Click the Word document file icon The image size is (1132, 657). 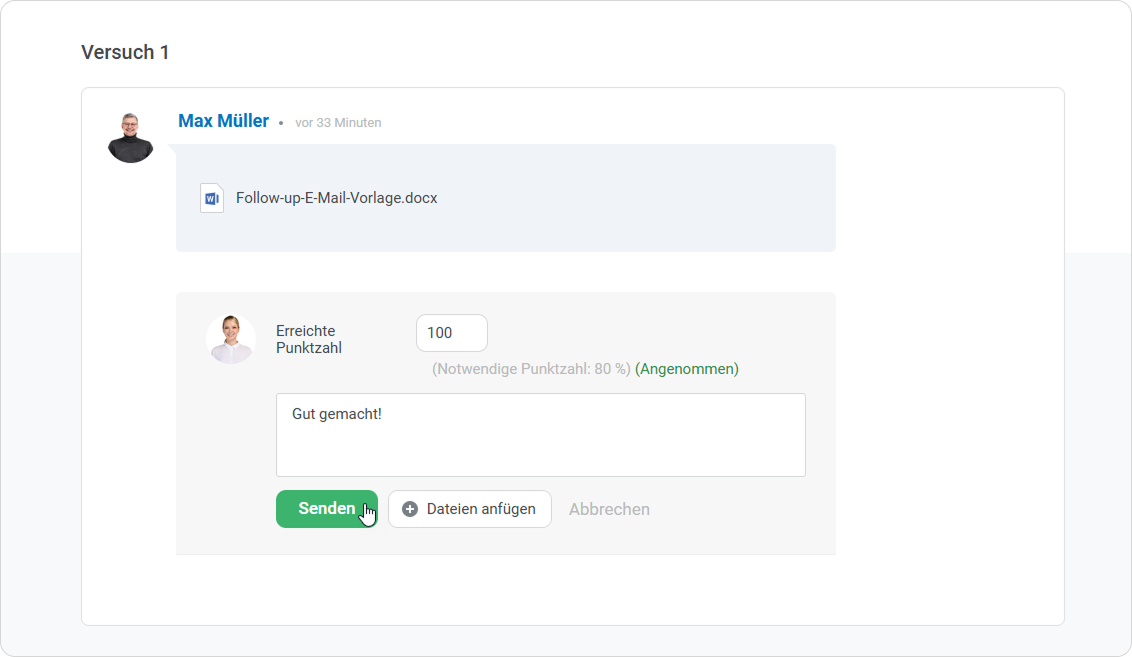pyautogui.click(x=211, y=198)
